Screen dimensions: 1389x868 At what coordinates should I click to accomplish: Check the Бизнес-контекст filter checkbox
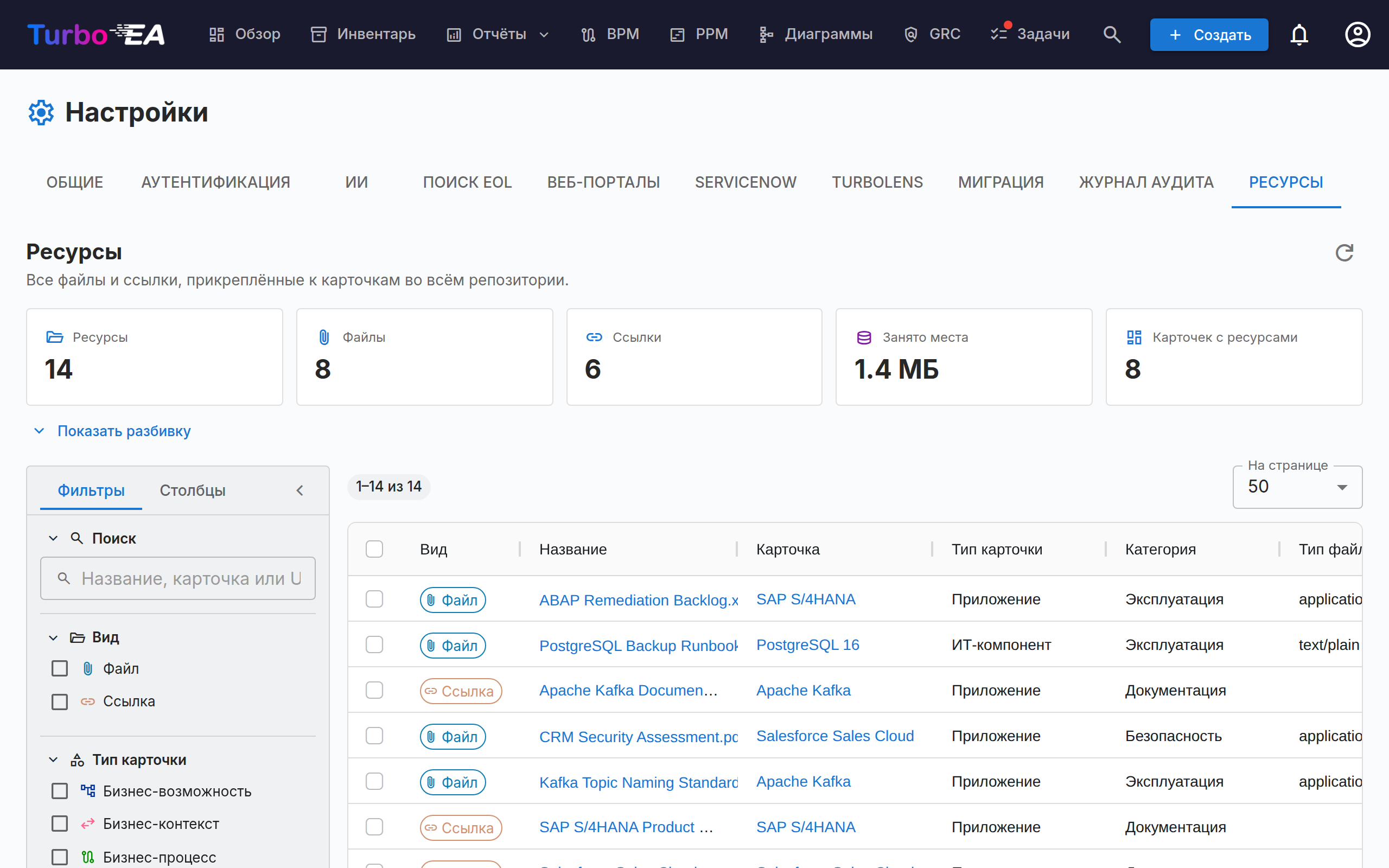click(x=60, y=824)
